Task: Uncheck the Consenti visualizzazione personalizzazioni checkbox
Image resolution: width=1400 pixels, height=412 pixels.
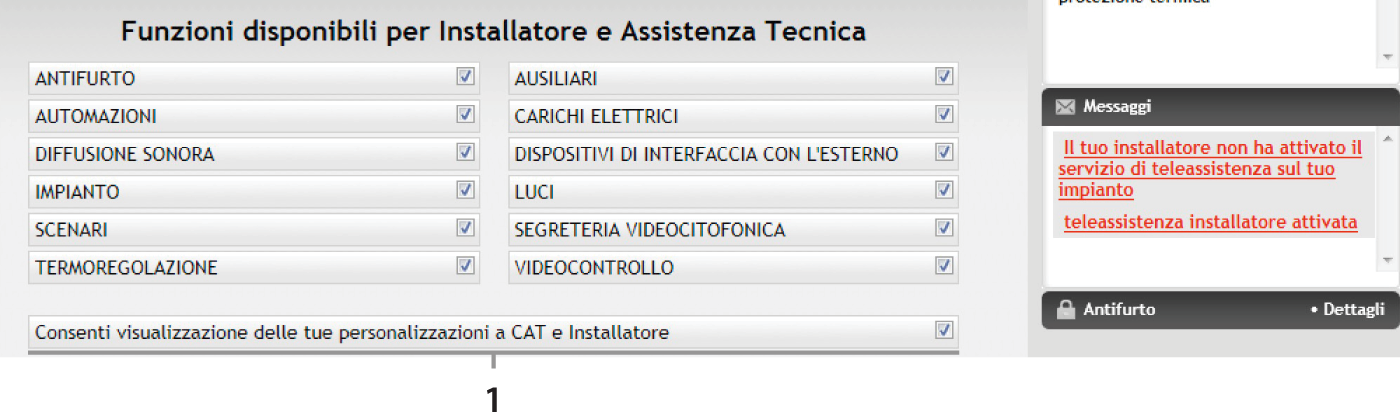Action: point(943,330)
